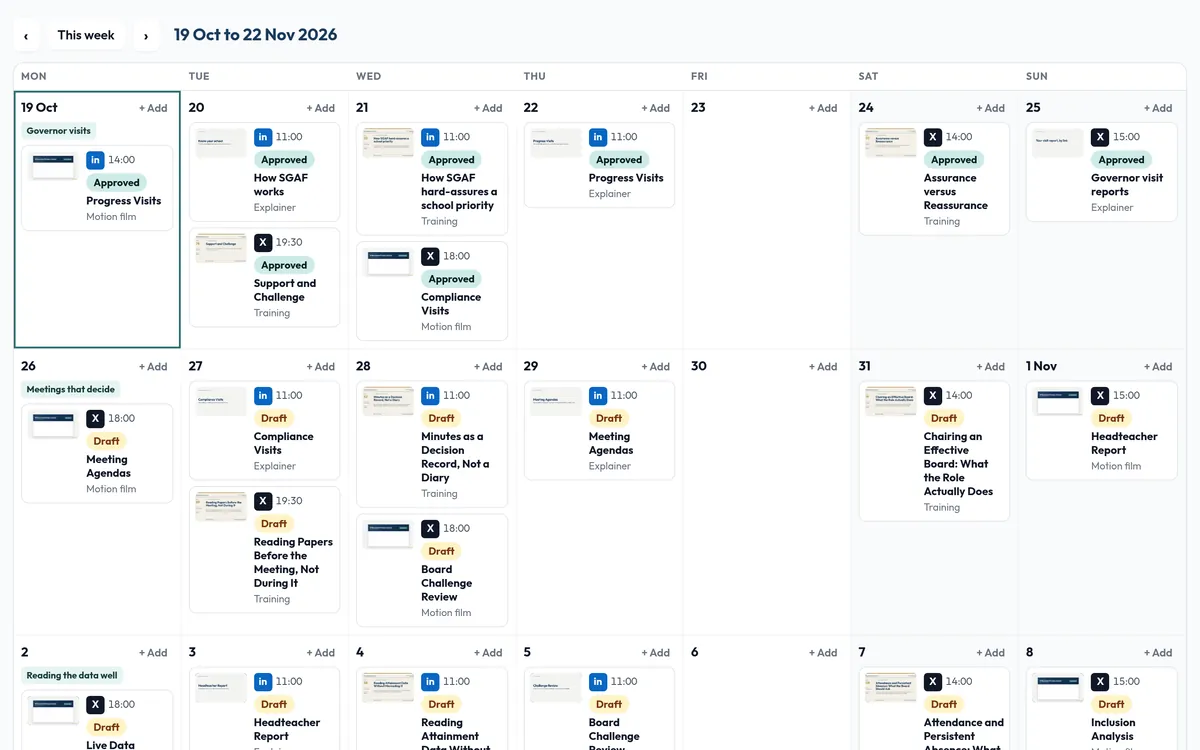Click X icon on Support and Challenge card
1200x750 pixels.
click(x=263, y=242)
